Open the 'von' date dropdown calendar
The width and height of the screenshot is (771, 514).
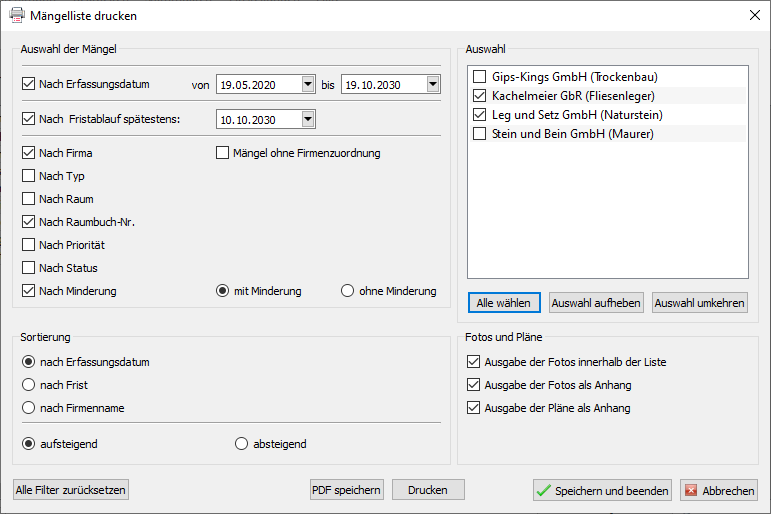point(308,85)
